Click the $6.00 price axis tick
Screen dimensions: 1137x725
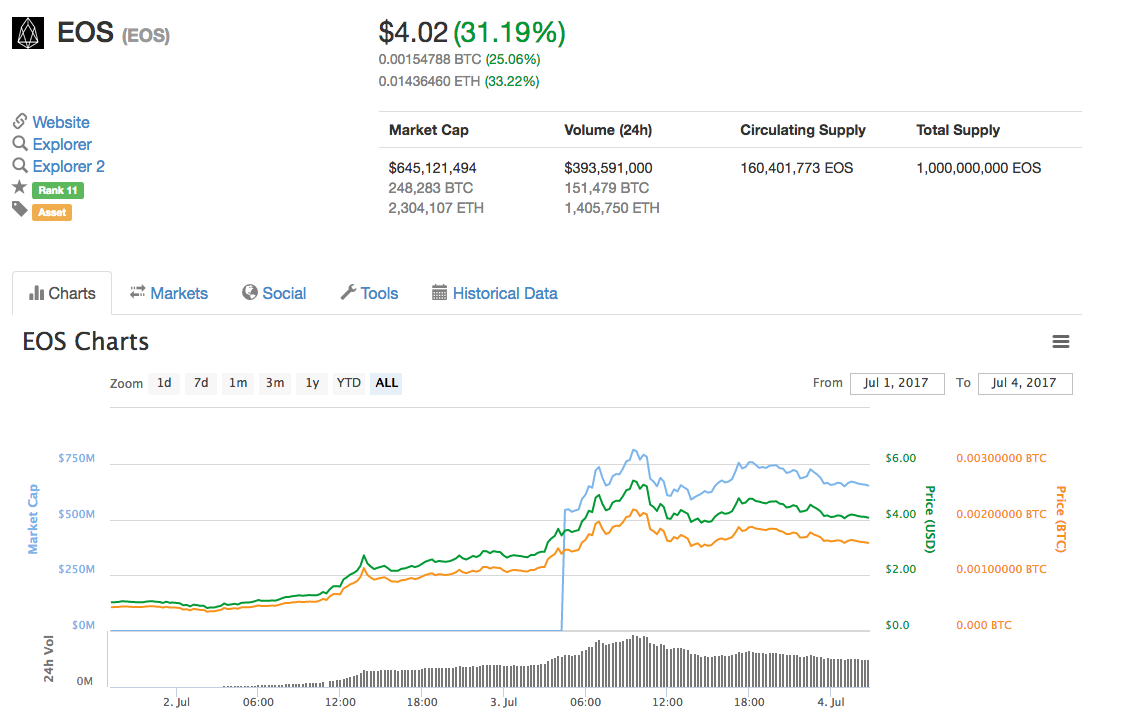coord(901,458)
